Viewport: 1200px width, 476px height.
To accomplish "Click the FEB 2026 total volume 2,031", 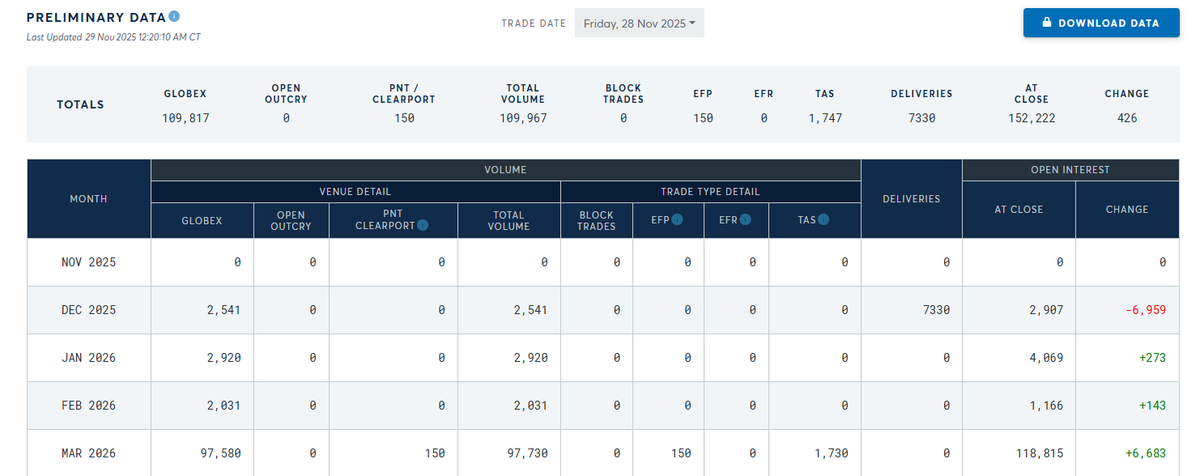I will point(533,406).
